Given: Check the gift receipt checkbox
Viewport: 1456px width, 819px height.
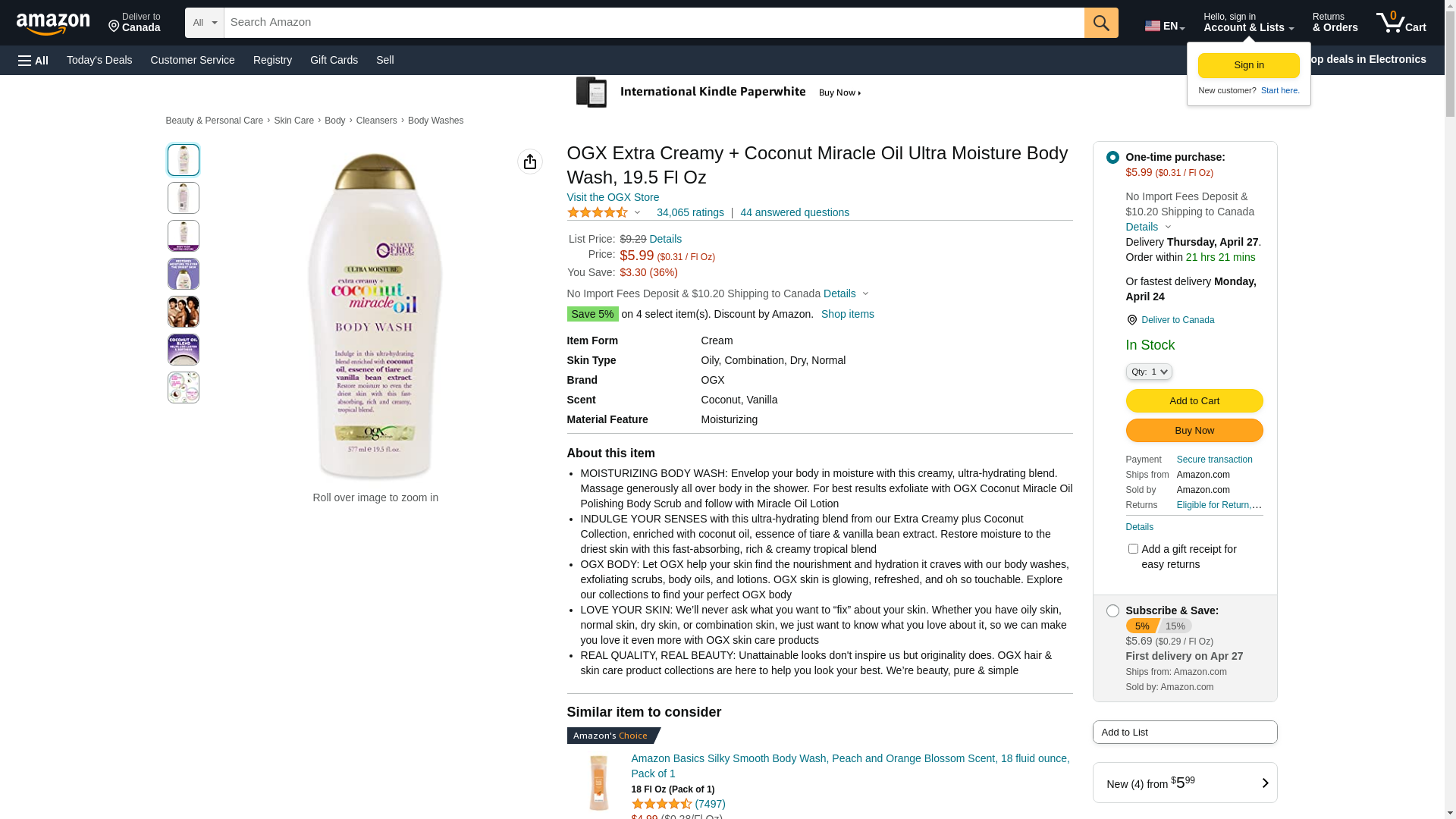Looking at the screenshot, I should 1133,548.
